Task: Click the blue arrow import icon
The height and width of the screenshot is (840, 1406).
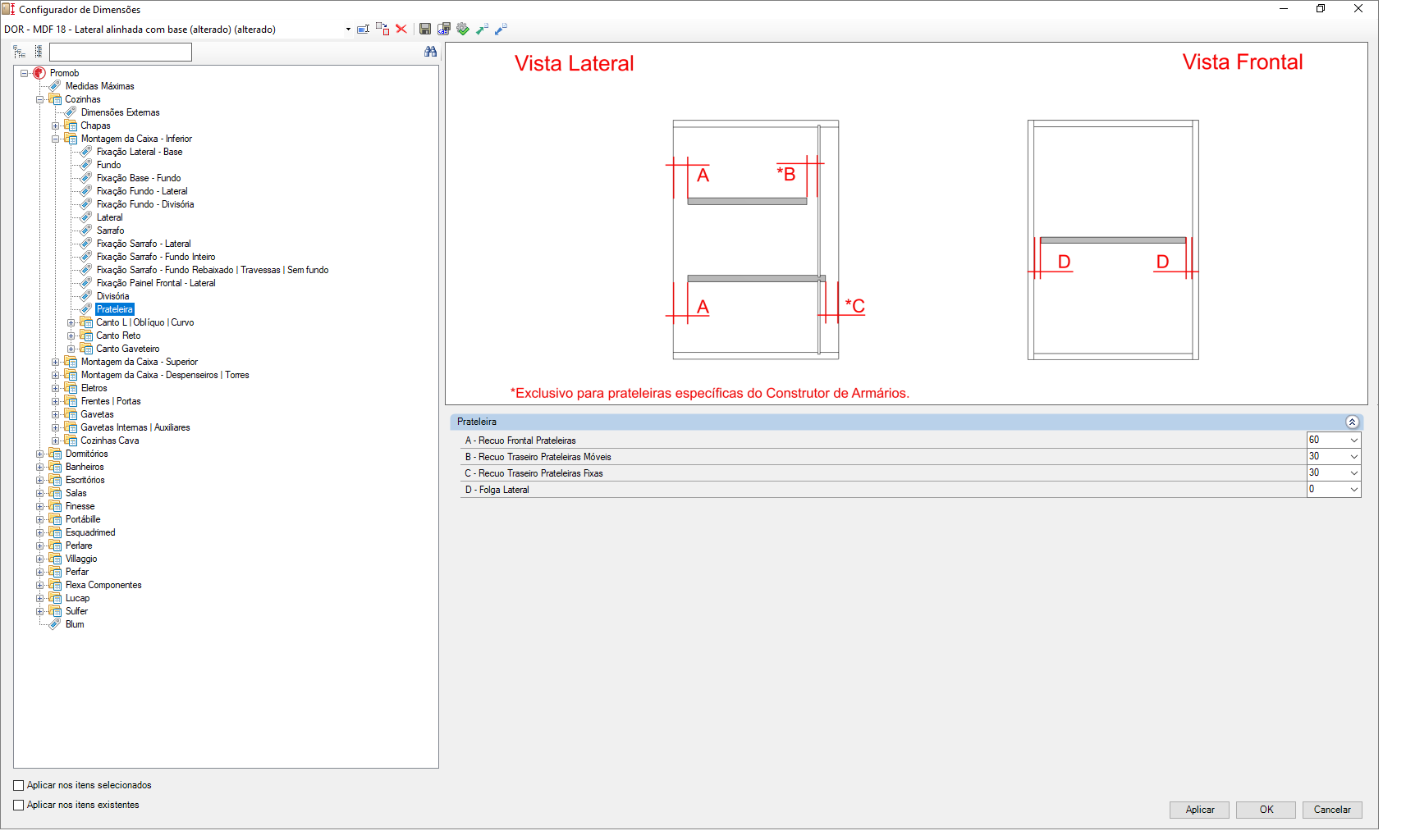Action: click(x=501, y=29)
